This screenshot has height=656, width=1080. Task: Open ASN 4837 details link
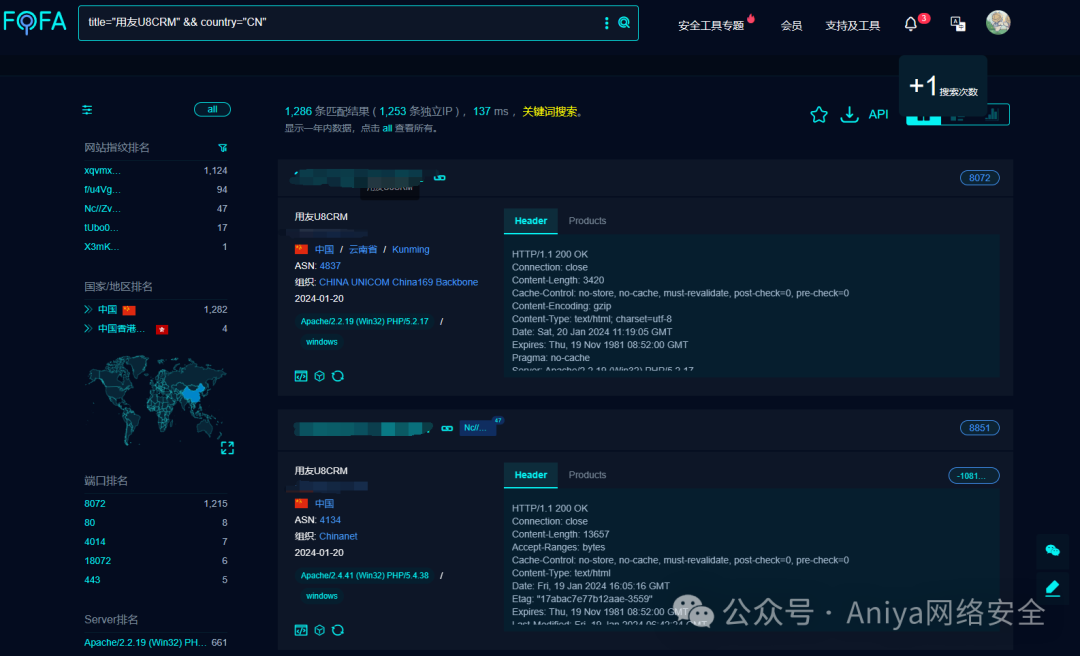pyautogui.click(x=330, y=265)
